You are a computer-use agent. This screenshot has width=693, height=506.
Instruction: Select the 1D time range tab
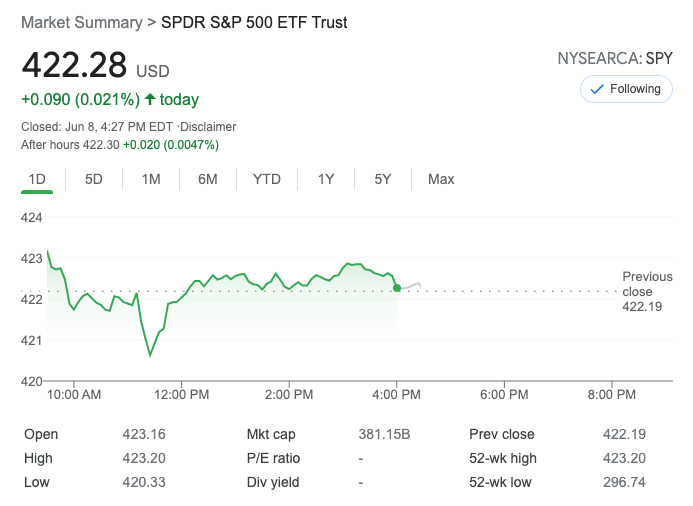click(x=37, y=179)
